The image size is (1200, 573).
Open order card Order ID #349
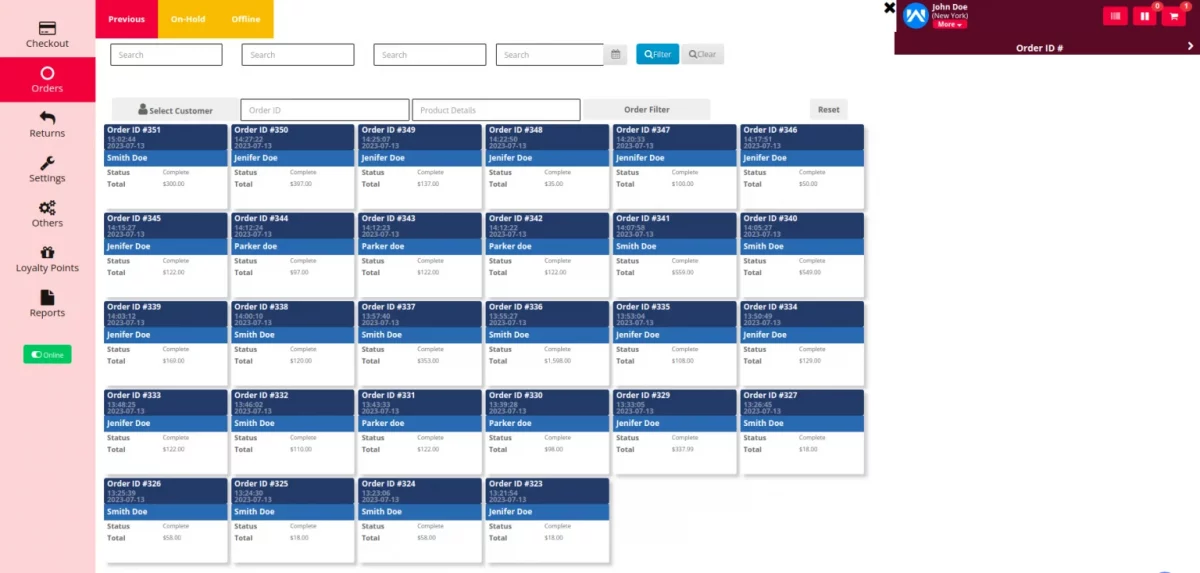pyautogui.click(x=420, y=166)
